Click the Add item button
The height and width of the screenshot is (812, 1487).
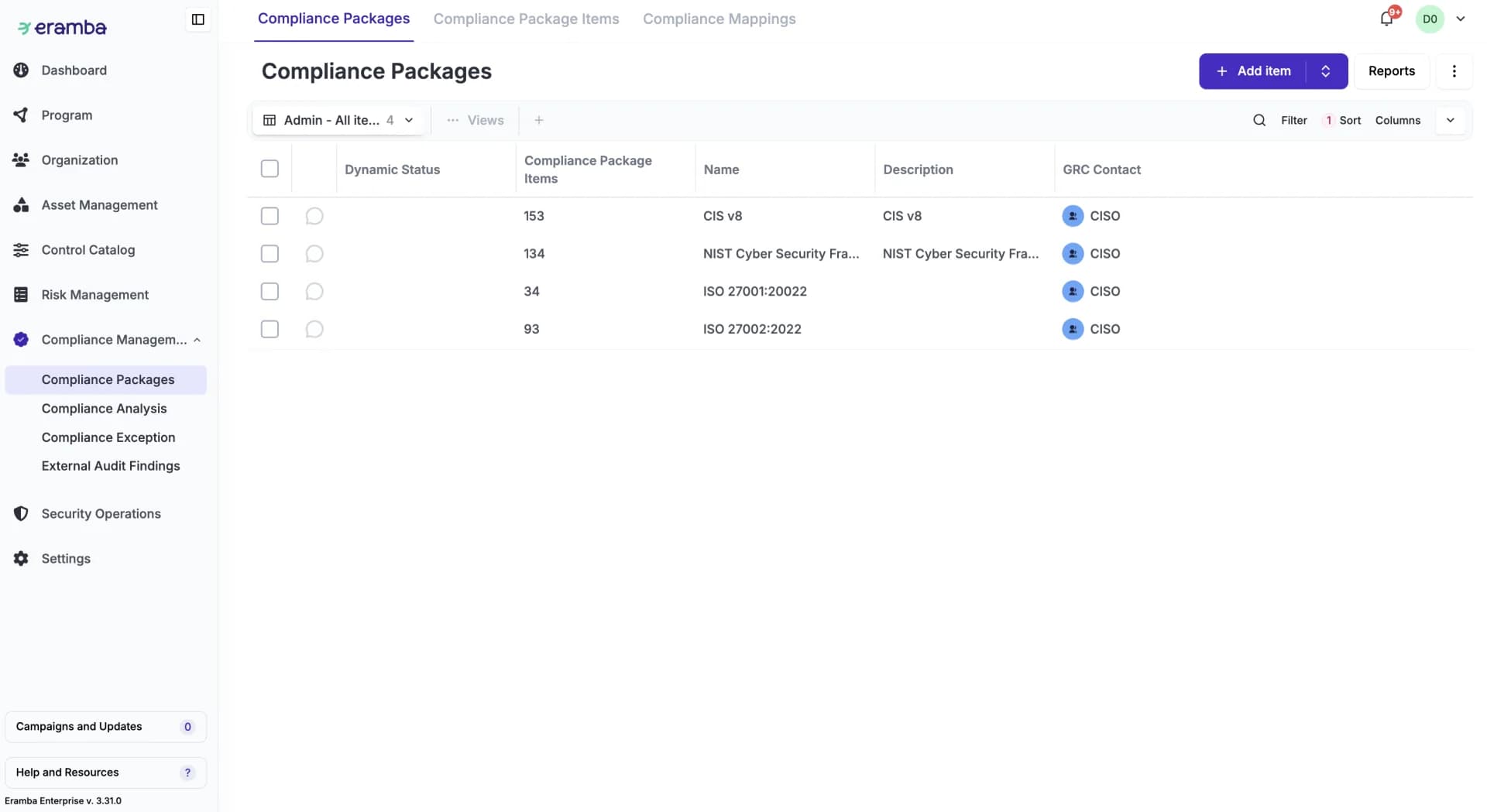click(x=1253, y=71)
